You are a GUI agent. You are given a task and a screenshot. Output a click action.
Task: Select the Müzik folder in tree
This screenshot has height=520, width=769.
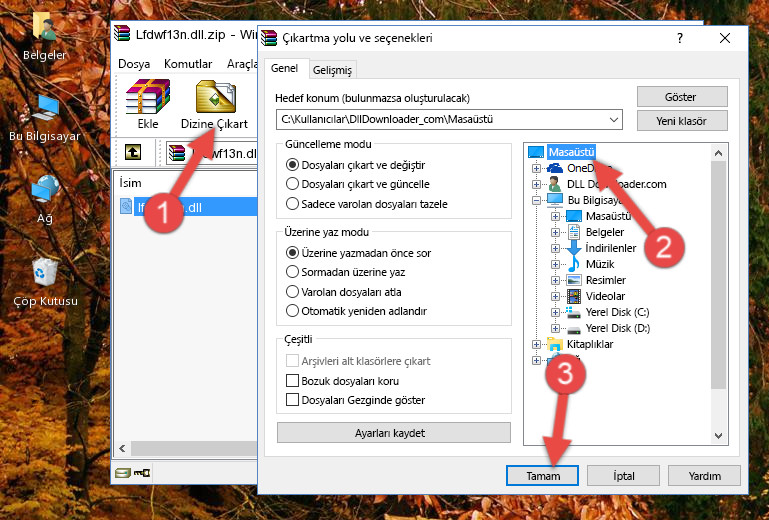[600, 264]
